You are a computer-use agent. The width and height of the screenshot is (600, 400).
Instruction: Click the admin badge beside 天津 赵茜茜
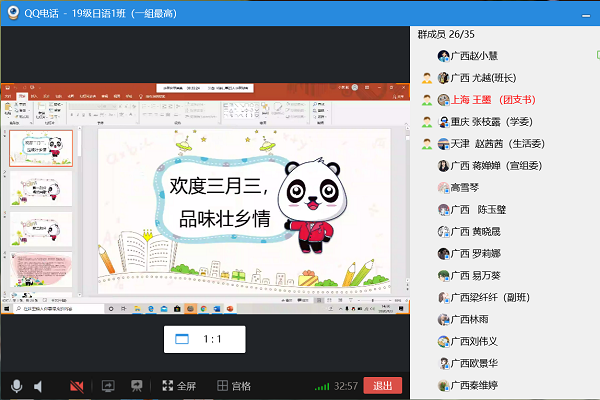coord(427,144)
